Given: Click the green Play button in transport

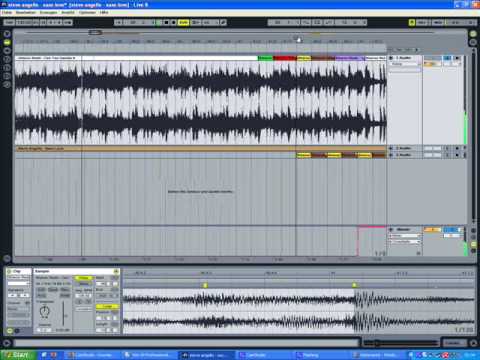Looking at the screenshot, I should (159, 22).
